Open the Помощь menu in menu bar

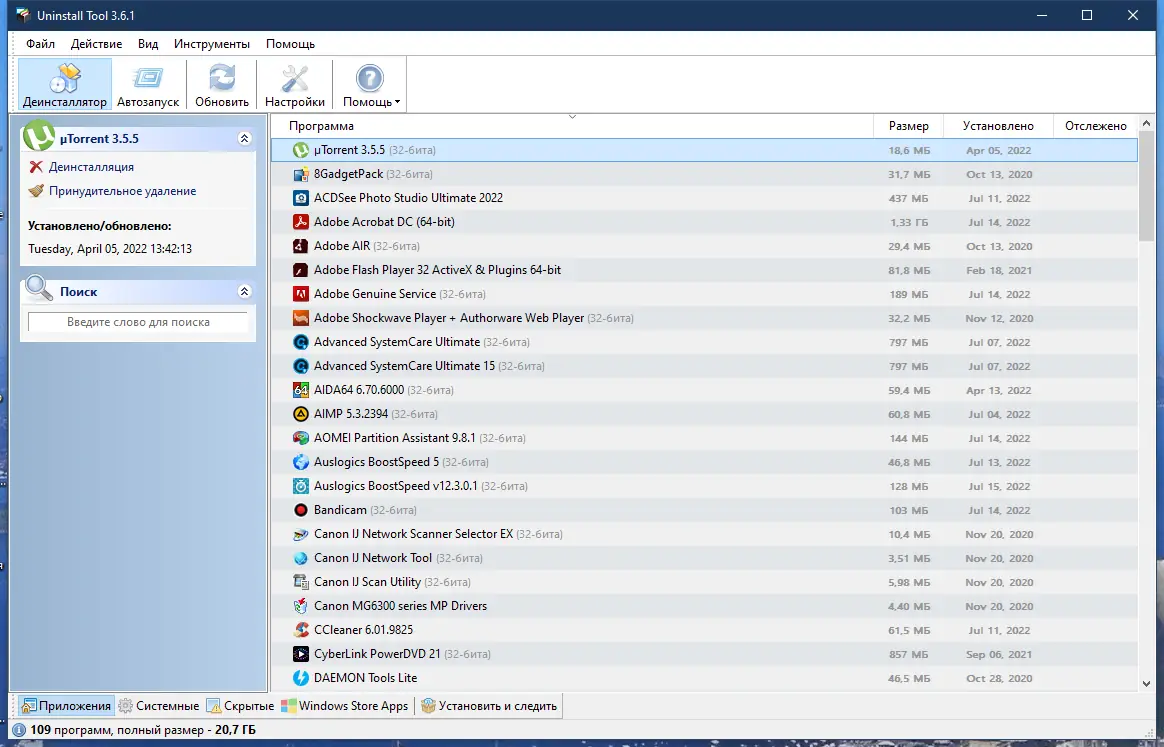[290, 44]
